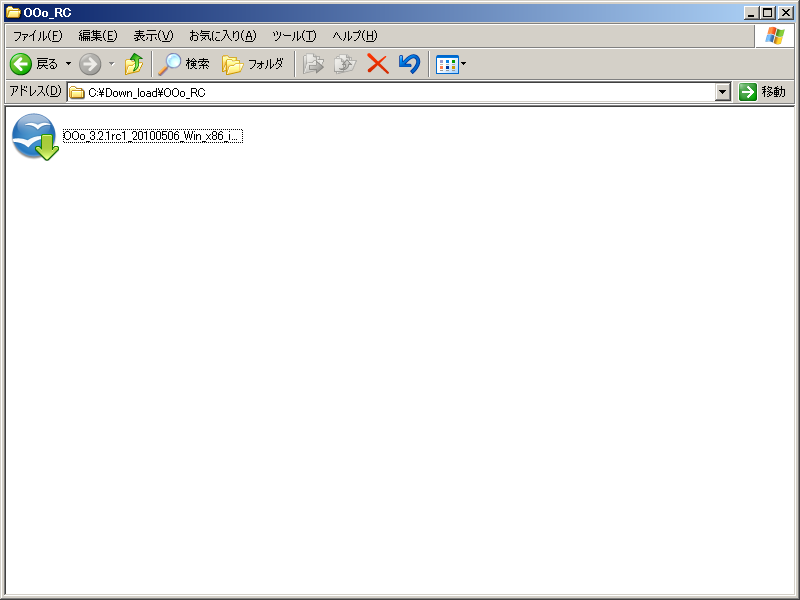Viewport: 800px width, 600px height.
Task: Click the Windows flag logo
Action: (774, 36)
